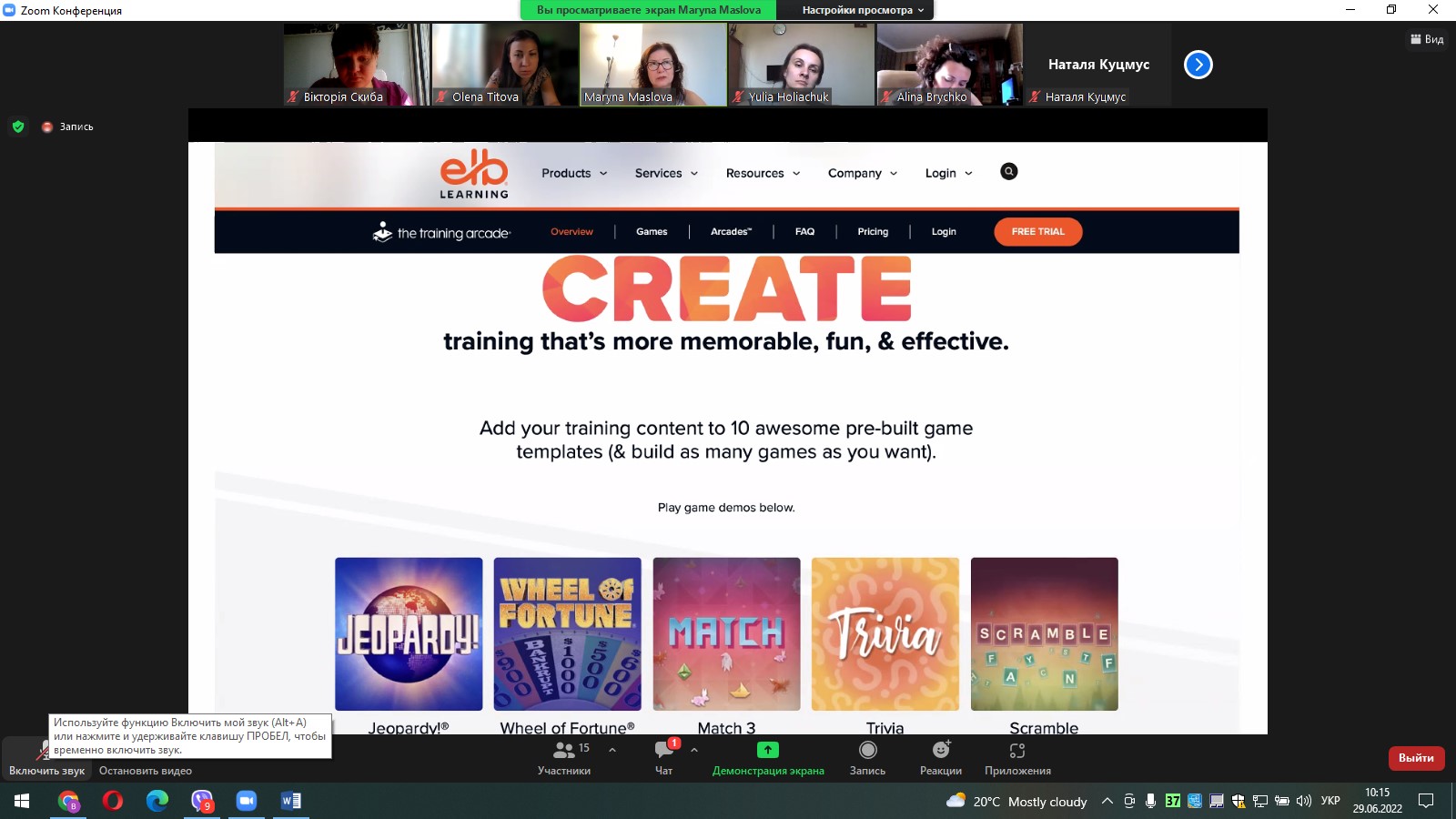The height and width of the screenshot is (819, 1456).
Task: Open the Wheel of Fortune game thumbnail
Action: (568, 634)
